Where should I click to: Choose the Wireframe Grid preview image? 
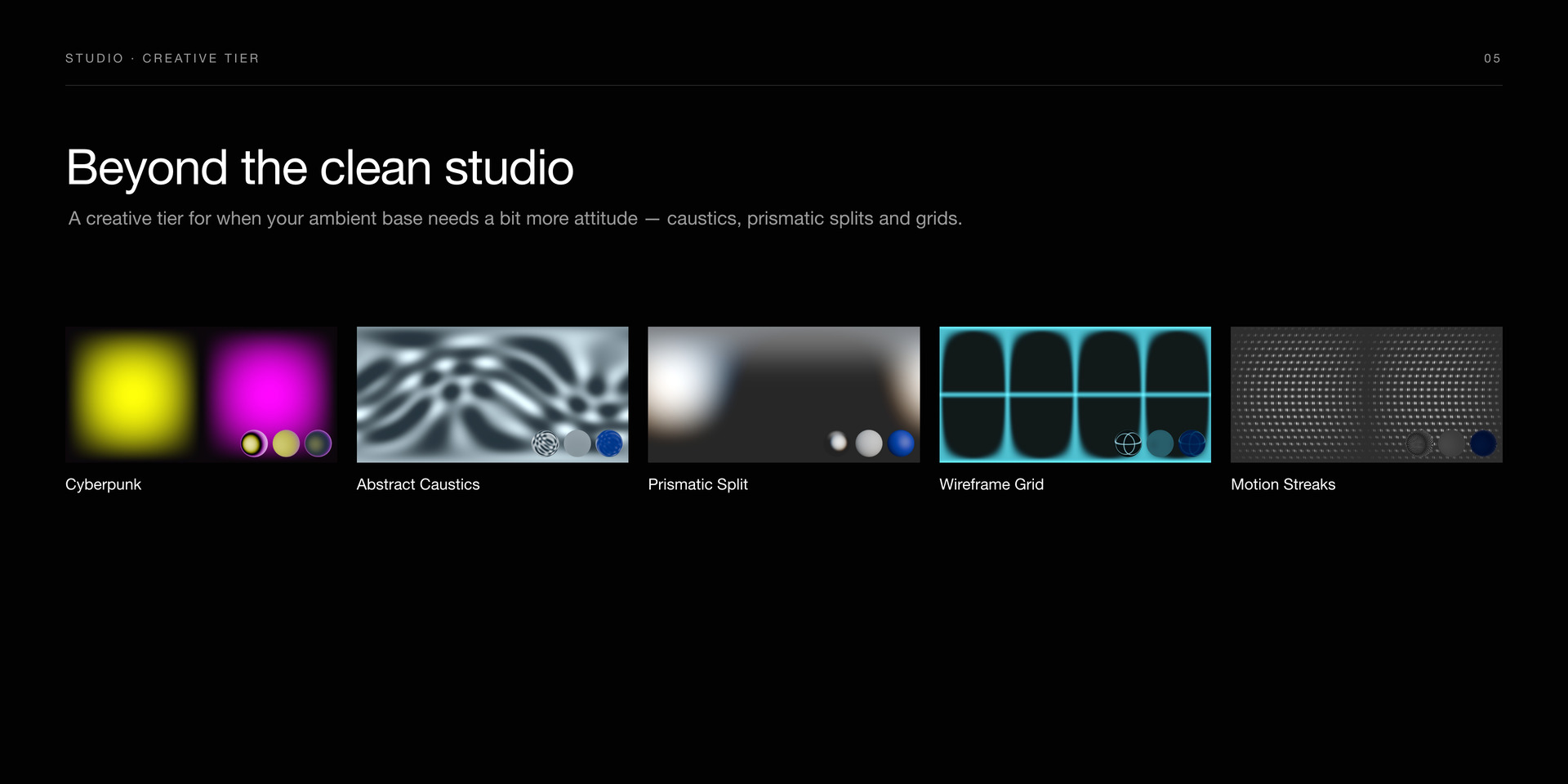point(1076,394)
